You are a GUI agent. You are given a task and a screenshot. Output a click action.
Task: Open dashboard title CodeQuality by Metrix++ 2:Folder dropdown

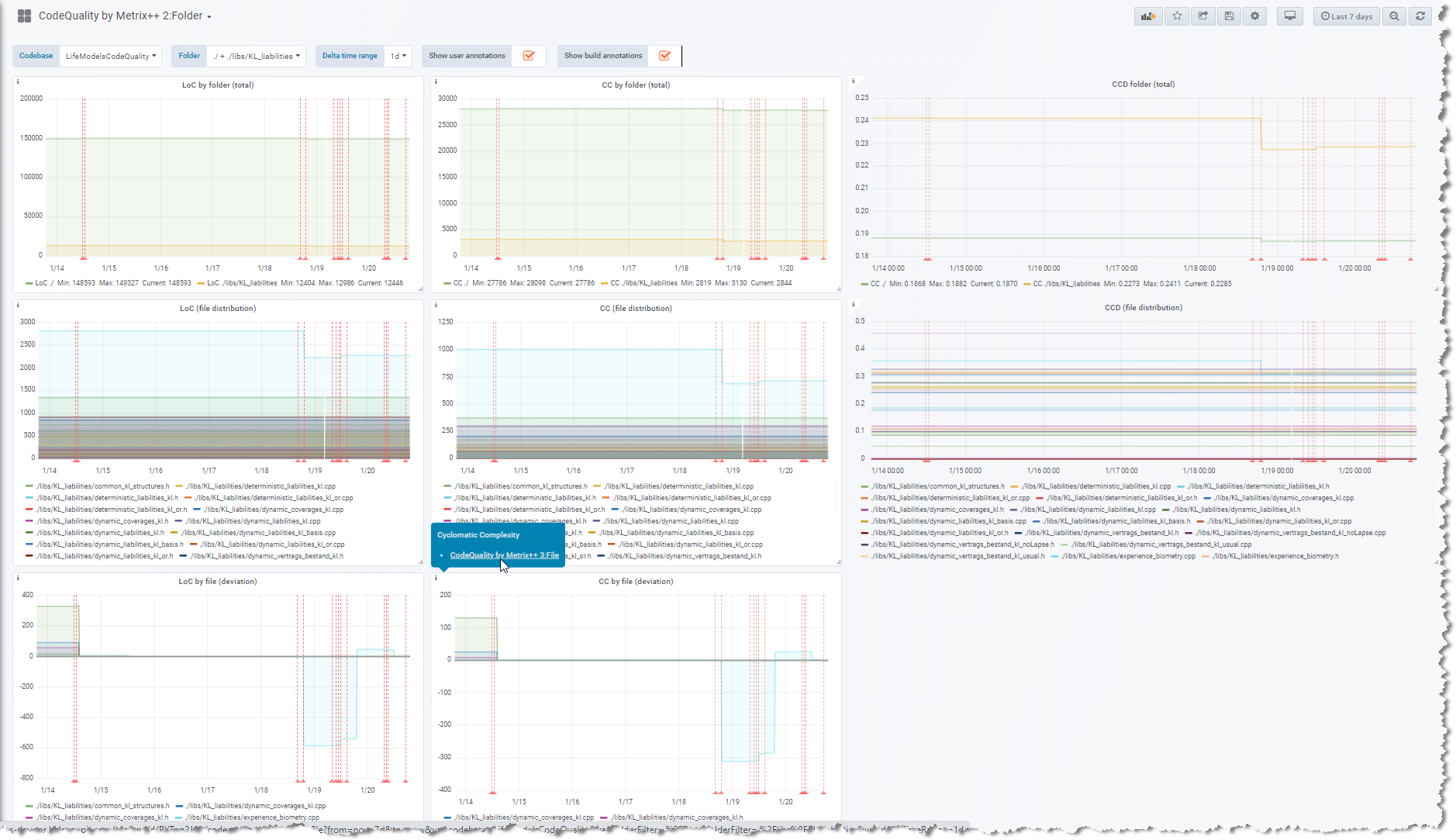125,16
